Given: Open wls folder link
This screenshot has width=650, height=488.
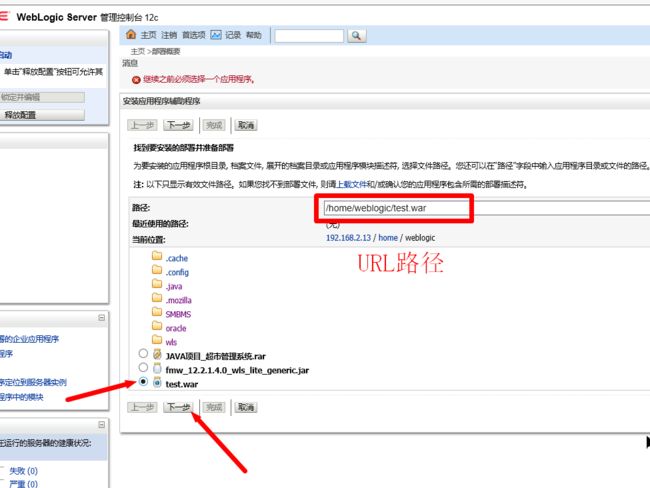Looking at the screenshot, I should [x=171, y=342].
